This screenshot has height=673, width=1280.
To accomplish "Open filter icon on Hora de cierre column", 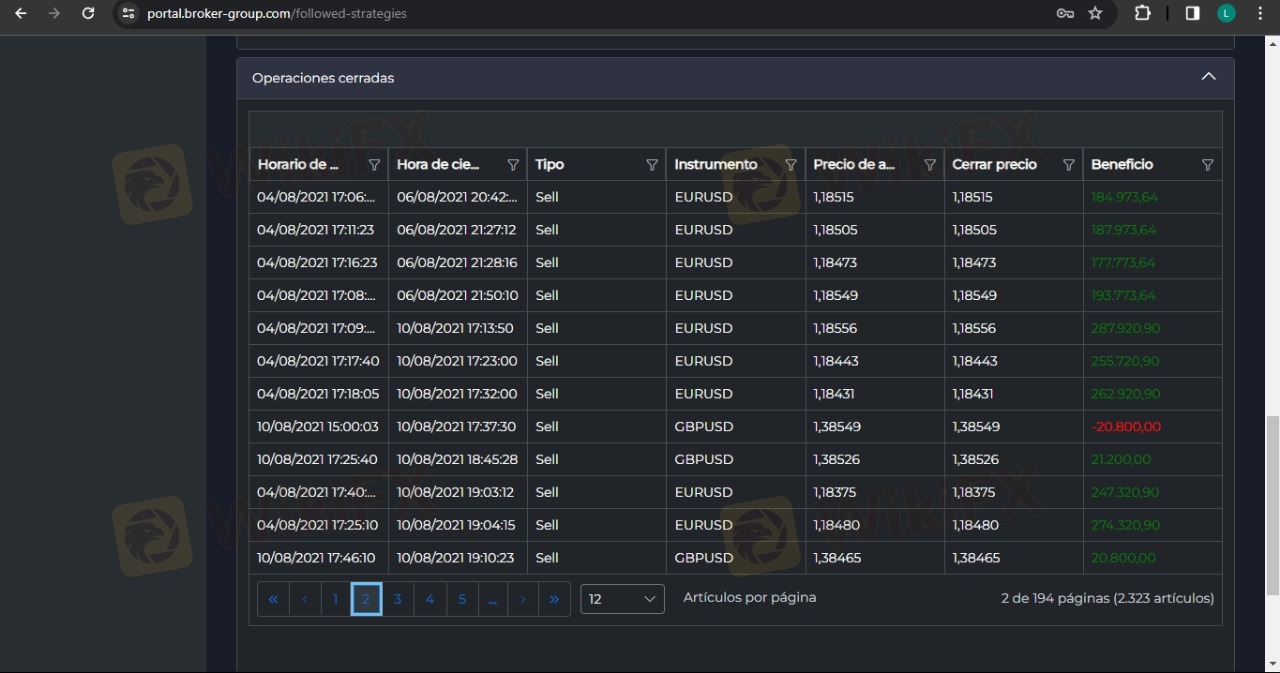I will pyautogui.click(x=513, y=165).
